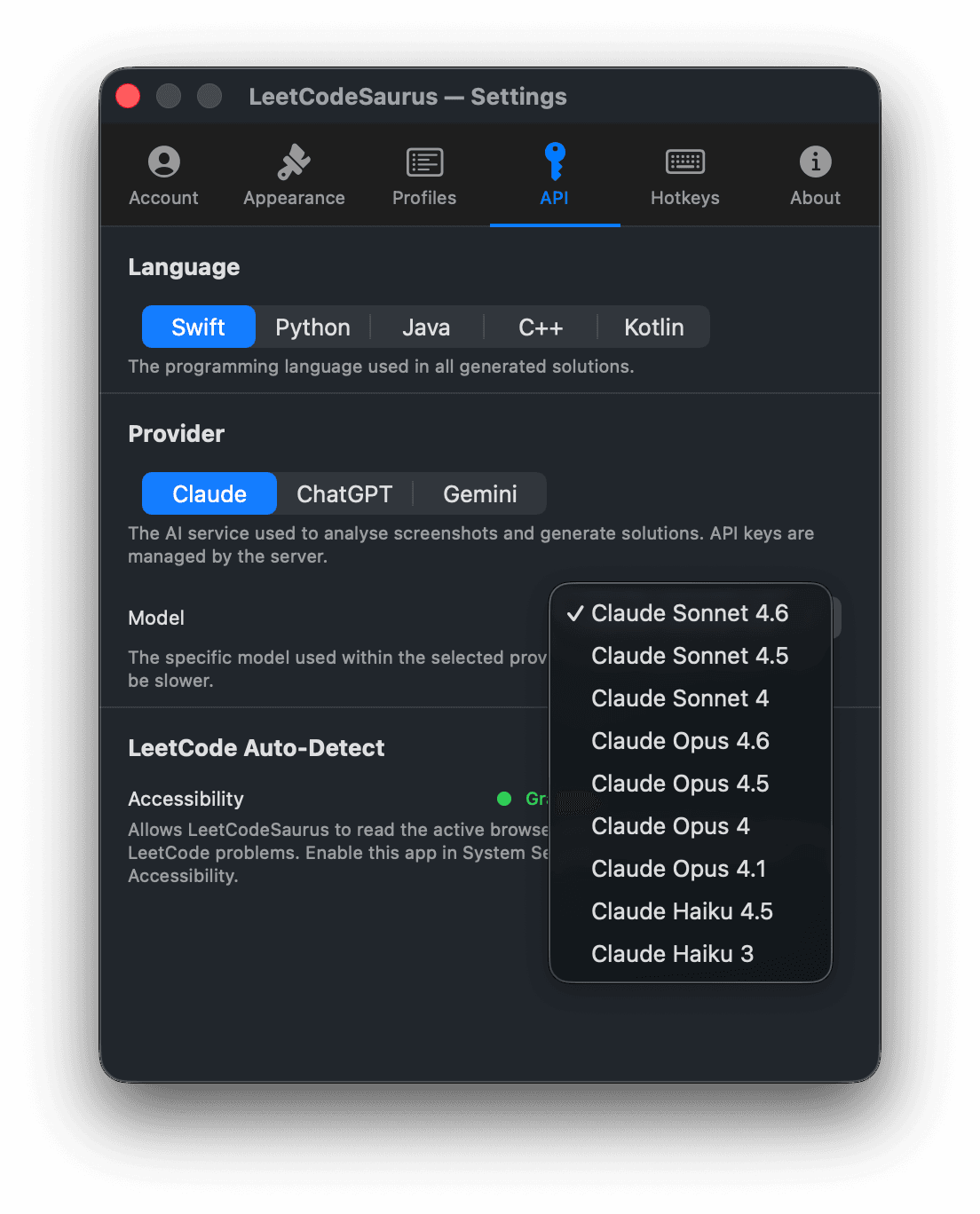Pick Claude Opus 4.5 in model list
Image resolution: width=980 pixels, height=1214 pixels.
691,784
